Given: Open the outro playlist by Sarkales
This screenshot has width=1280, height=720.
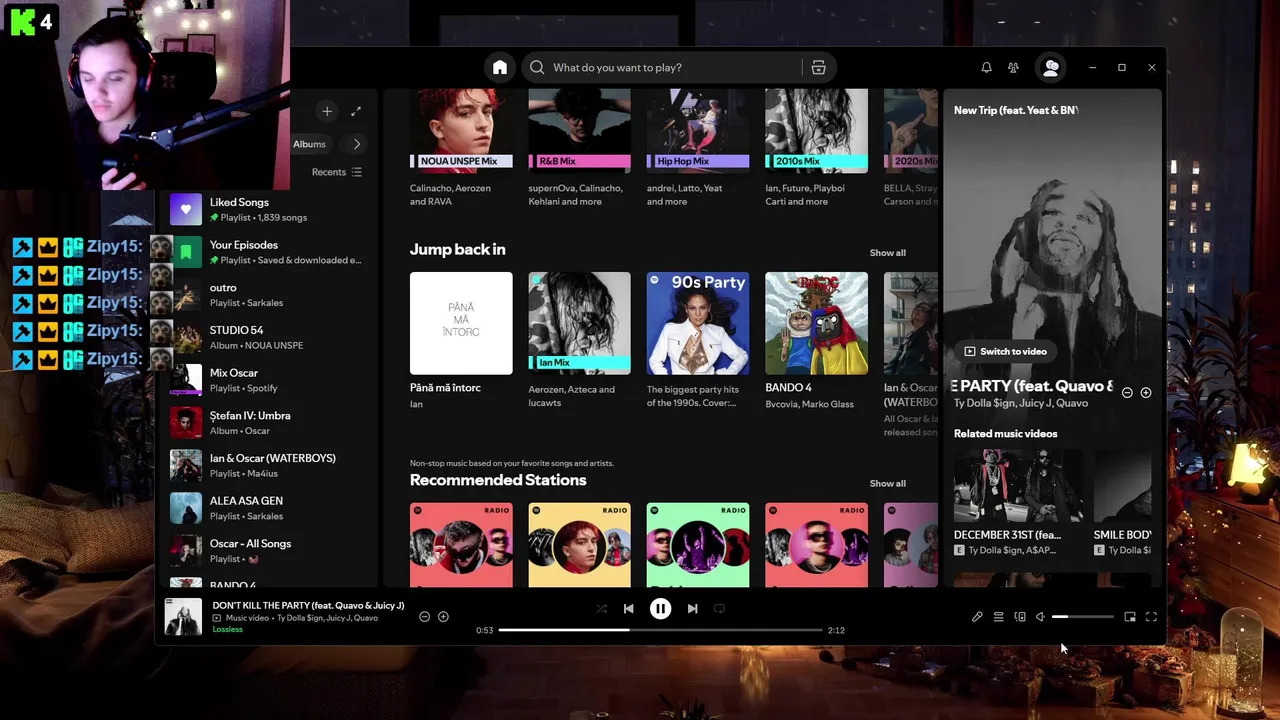Looking at the screenshot, I should [x=268, y=295].
